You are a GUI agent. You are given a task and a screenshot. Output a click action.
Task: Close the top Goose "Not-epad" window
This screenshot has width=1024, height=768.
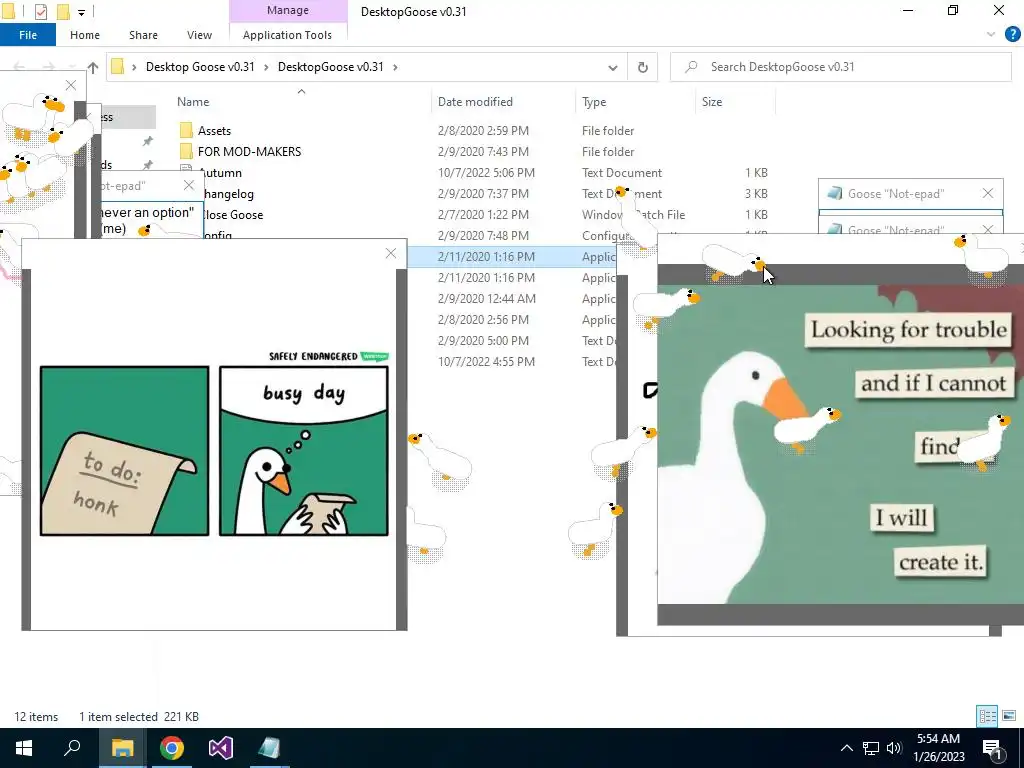987,193
